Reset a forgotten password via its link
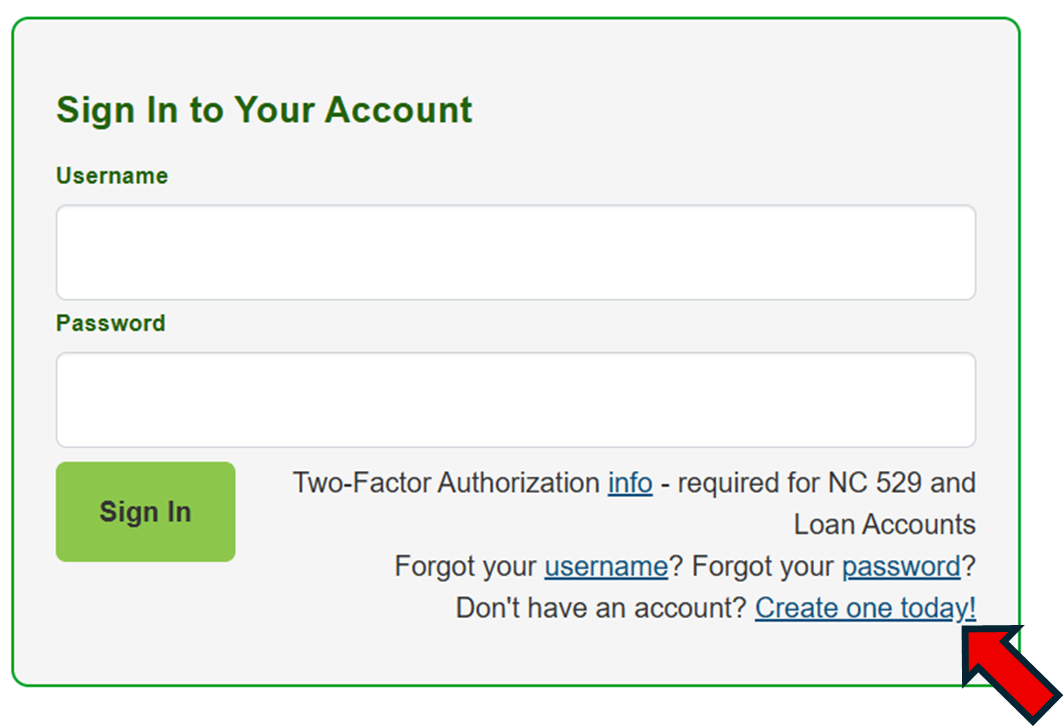 pyautogui.click(x=899, y=566)
